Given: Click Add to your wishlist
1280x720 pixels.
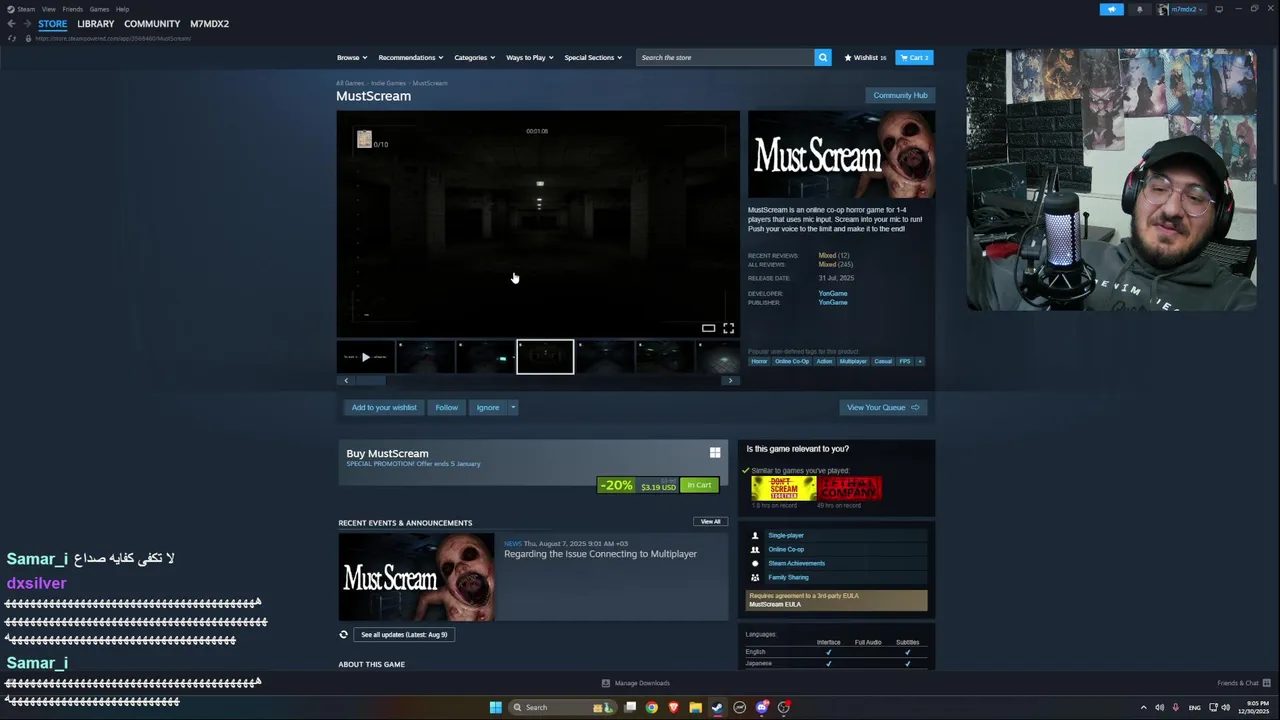Looking at the screenshot, I should pos(384,407).
